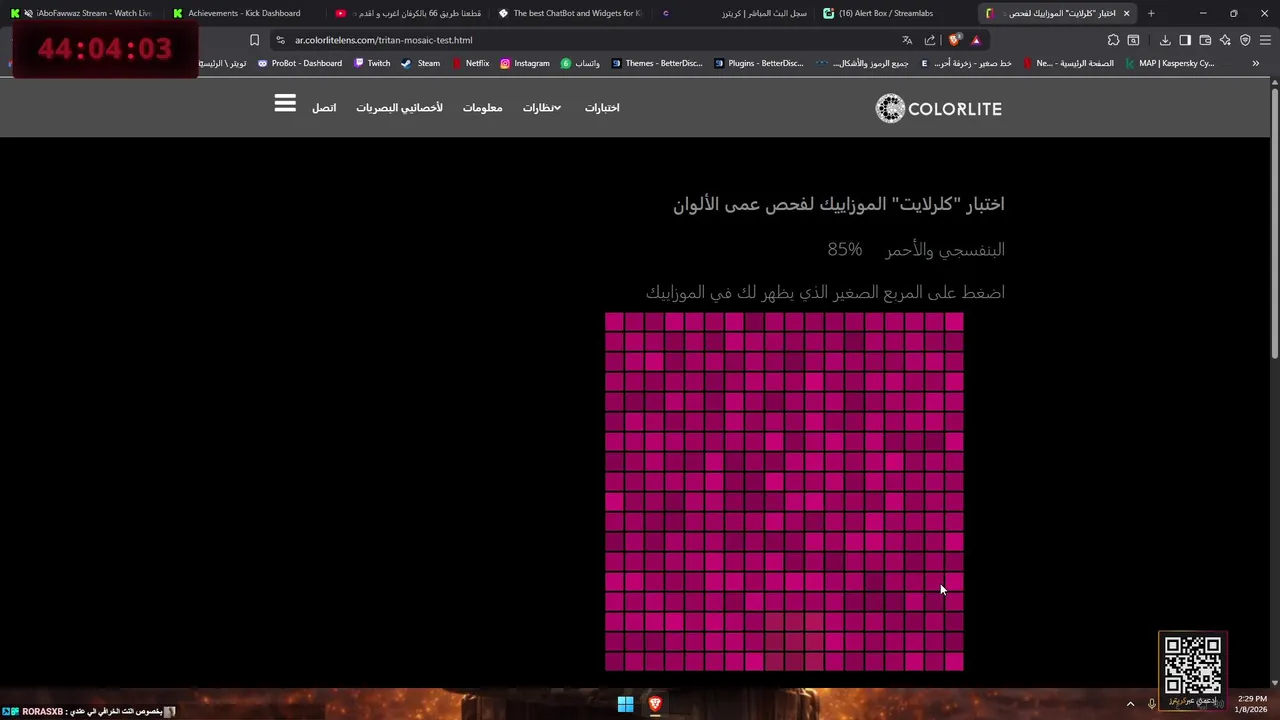Click the translate page icon
The width and height of the screenshot is (1280, 720).
[x=907, y=40]
